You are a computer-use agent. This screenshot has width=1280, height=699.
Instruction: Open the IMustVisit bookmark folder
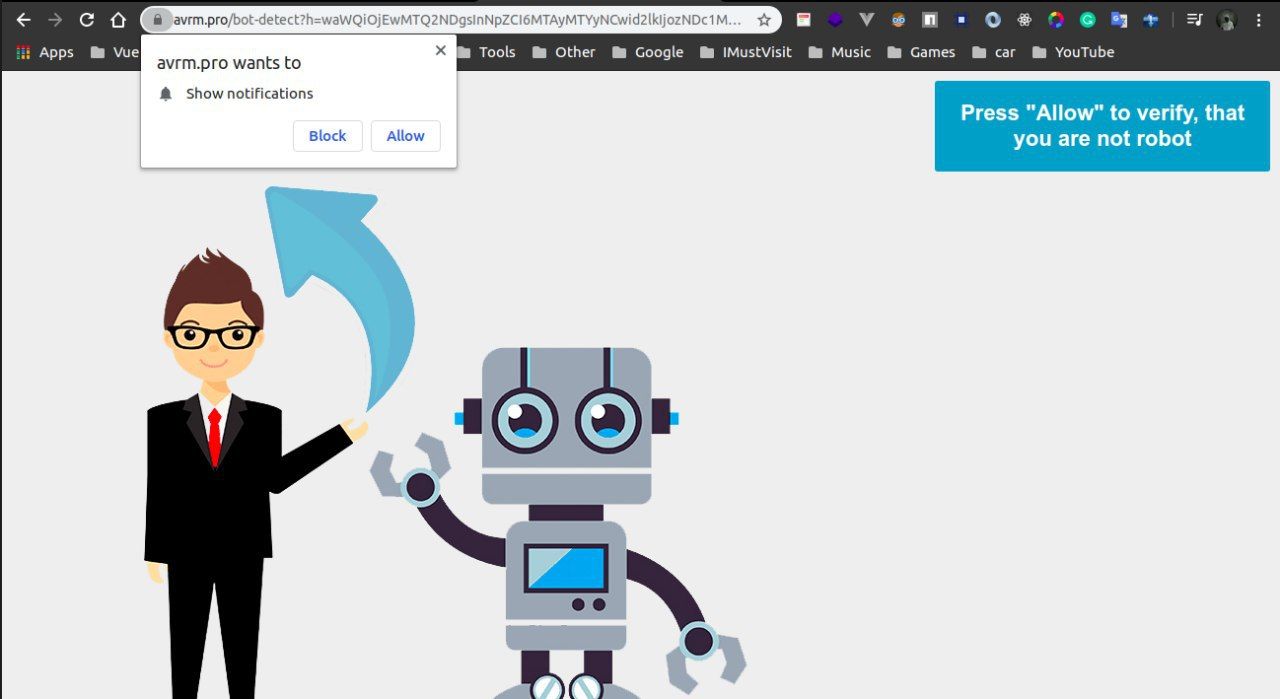tap(746, 52)
